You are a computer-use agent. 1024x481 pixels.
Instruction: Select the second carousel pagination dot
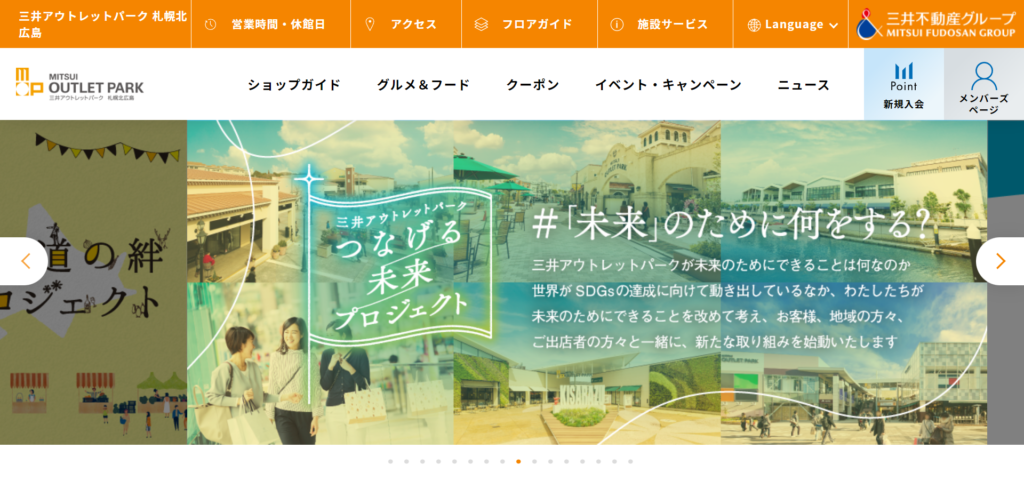[406, 461]
